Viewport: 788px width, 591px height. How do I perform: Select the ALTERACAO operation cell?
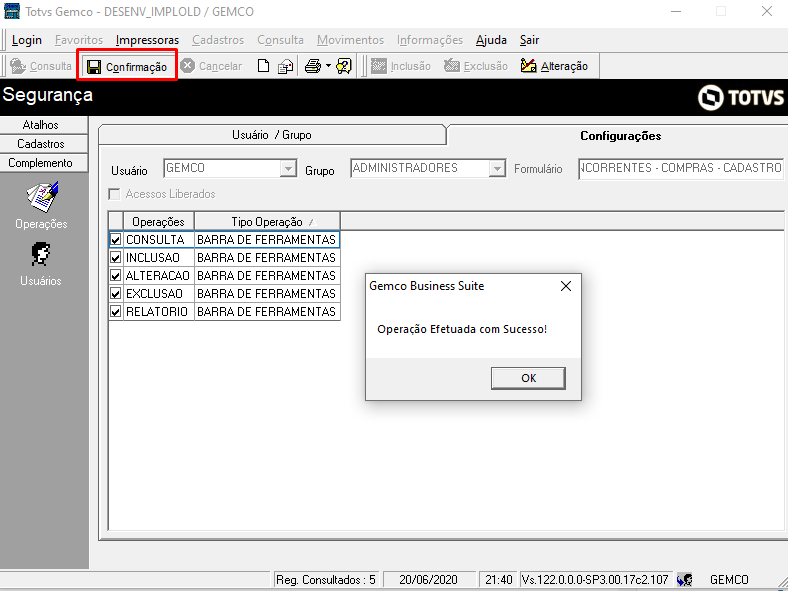pyautogui.click(x=158, y=276)
